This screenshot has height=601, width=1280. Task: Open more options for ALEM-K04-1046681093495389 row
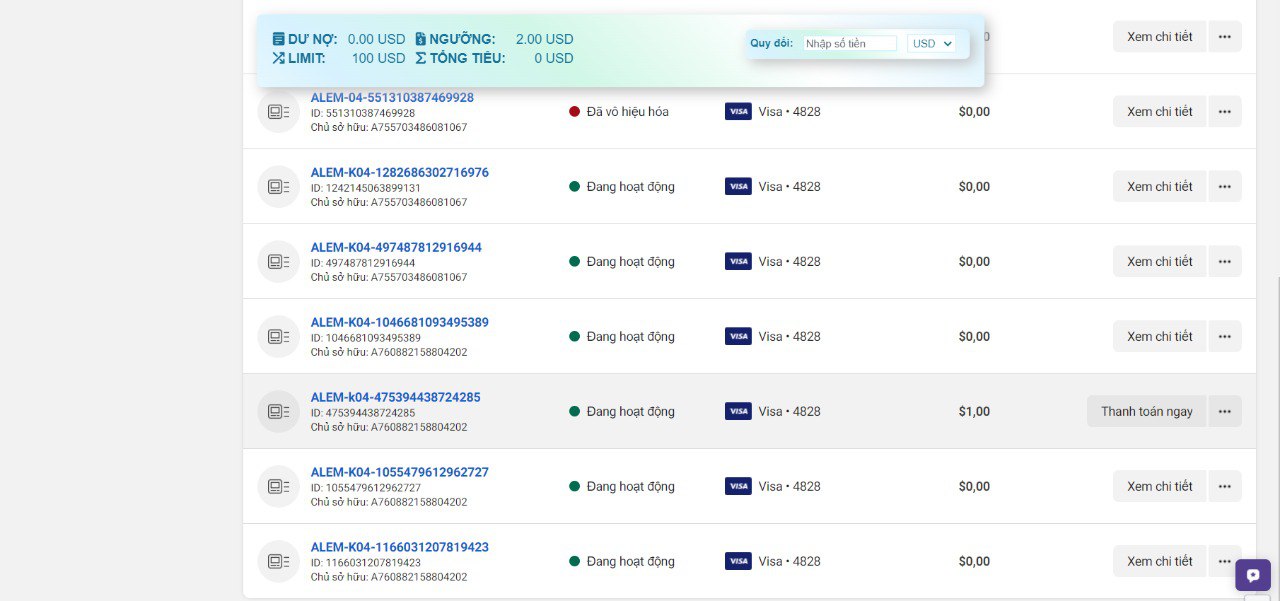tap(1225, 336)
